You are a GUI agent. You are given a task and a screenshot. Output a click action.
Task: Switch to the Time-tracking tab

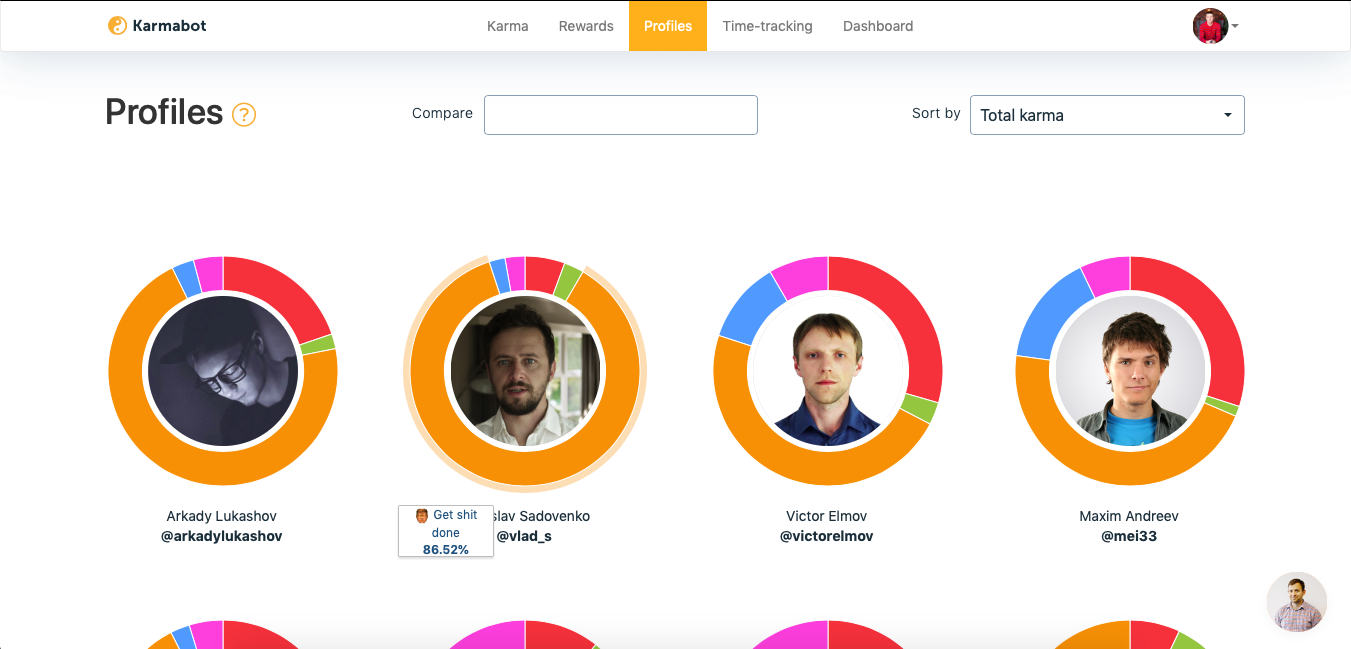pos(767,26)
